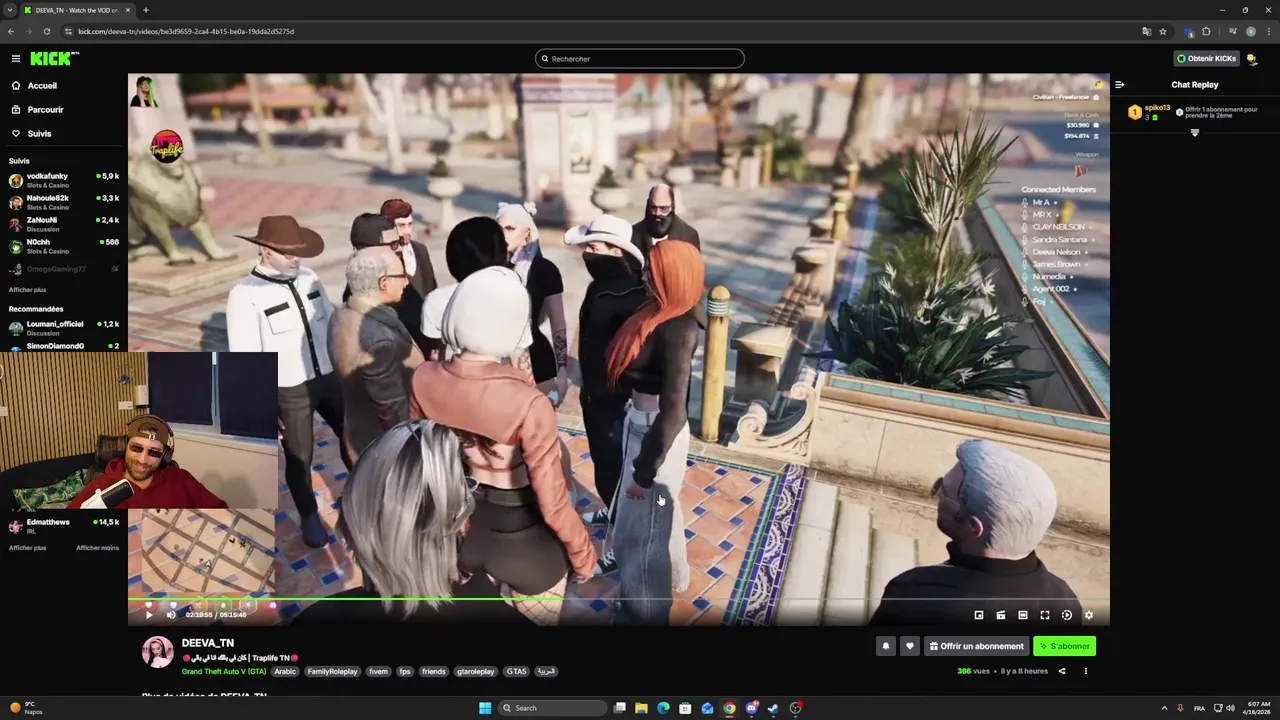
Task: Open the vodkafunky channel
Action: pyautogui.click(x=64, y=180)
